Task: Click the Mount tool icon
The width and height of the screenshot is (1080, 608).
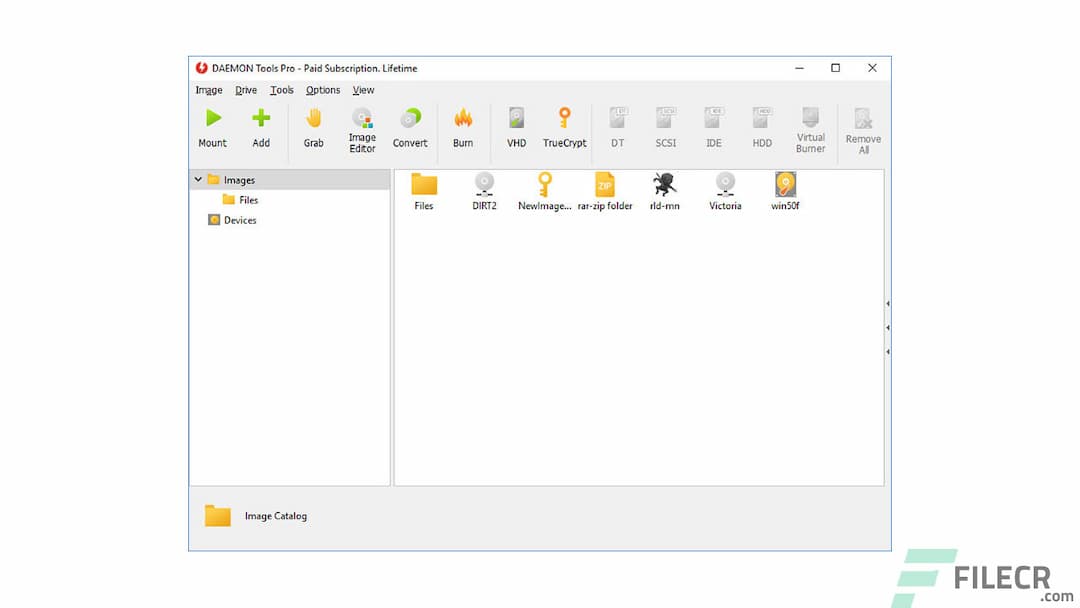Action: (212, 127)
